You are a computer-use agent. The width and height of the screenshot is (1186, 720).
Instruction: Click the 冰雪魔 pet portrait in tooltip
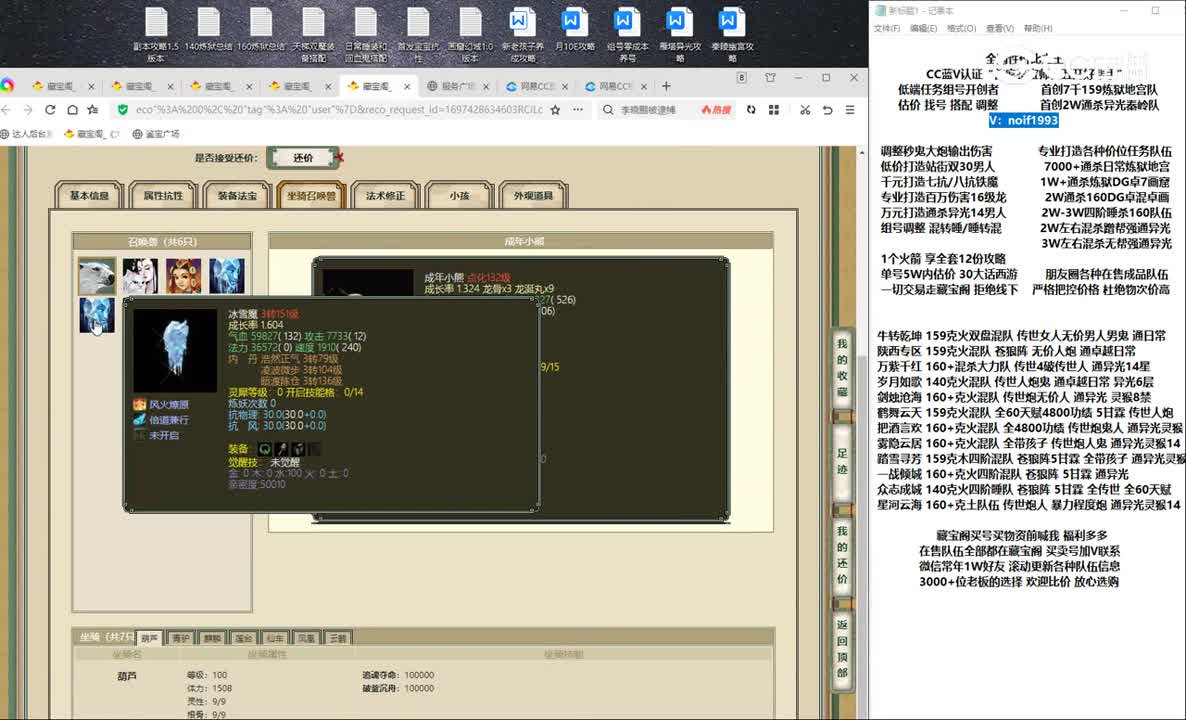pyautogui.click(x=175, y=350)
